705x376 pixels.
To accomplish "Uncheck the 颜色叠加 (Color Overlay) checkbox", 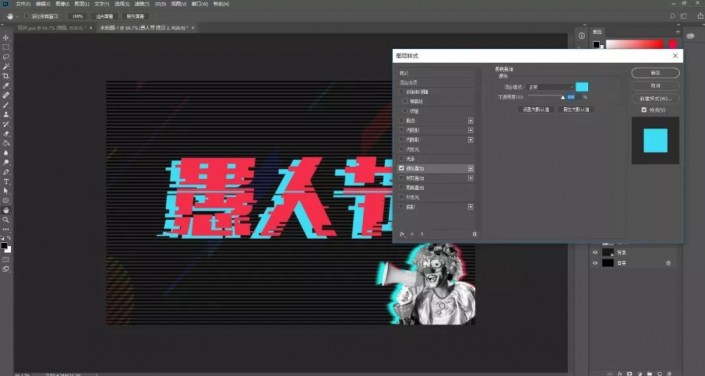I will pos(402,168).
